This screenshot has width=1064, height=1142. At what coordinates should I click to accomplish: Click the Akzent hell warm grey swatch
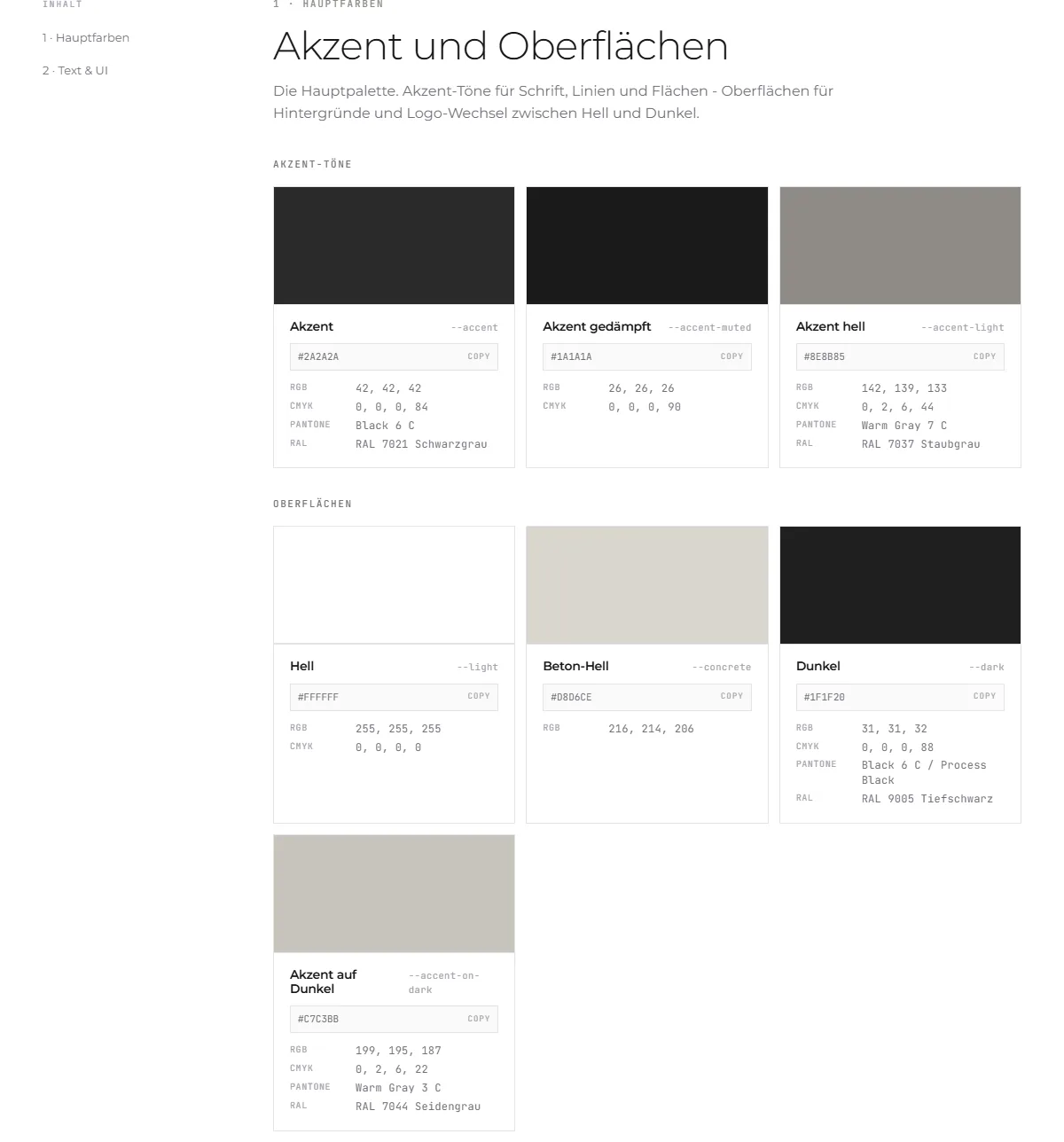pos(900,246)
